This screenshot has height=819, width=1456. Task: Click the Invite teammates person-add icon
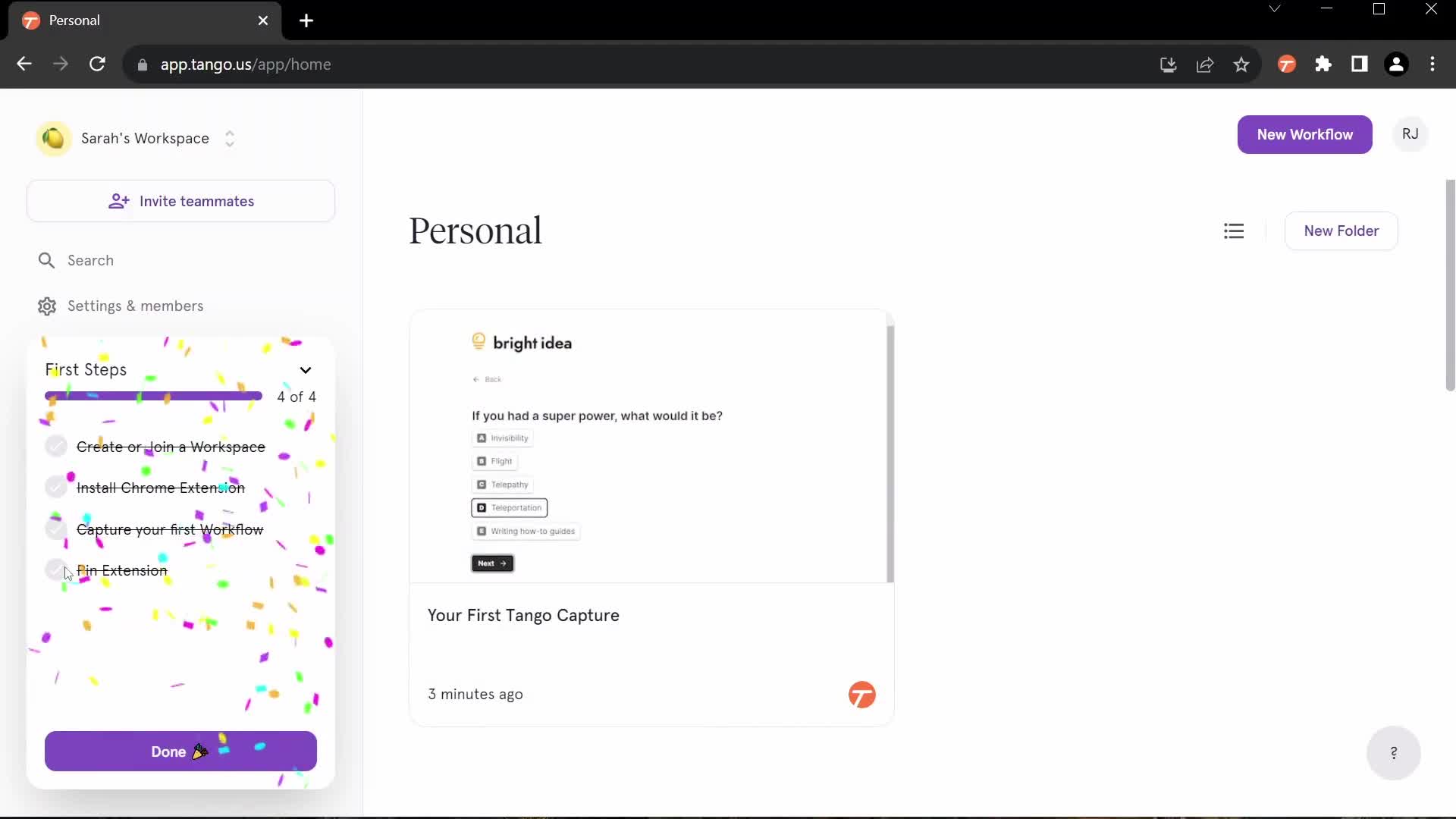pyautogui.click(x=120, y=201)
